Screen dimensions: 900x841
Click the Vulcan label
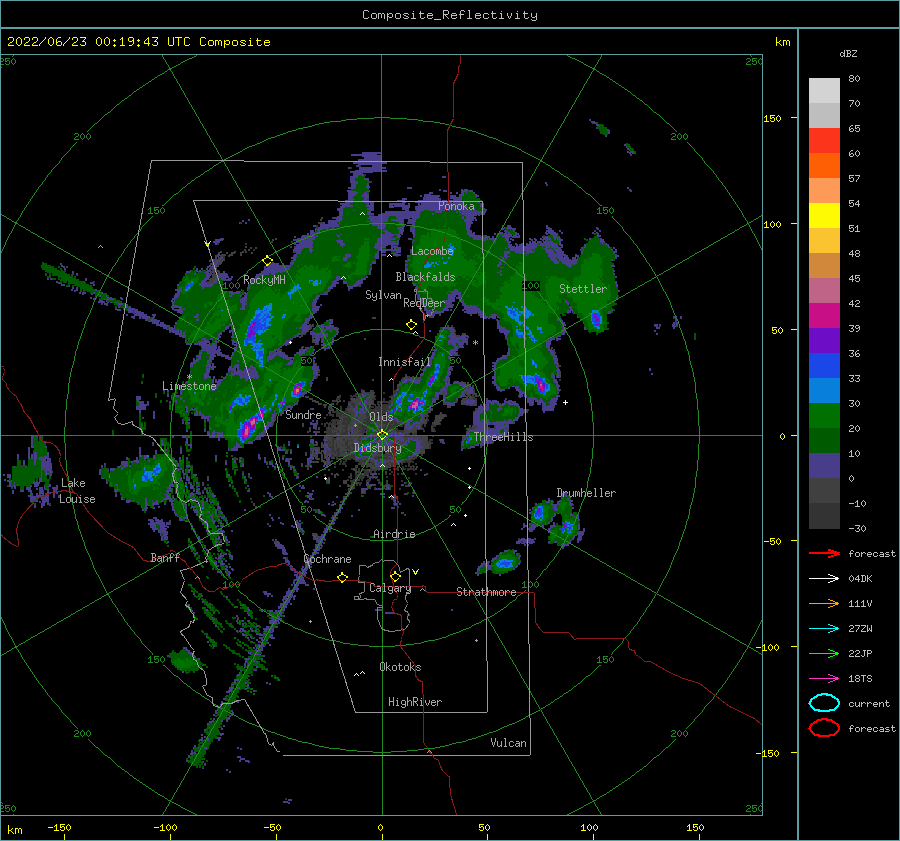tap(509, 743)
